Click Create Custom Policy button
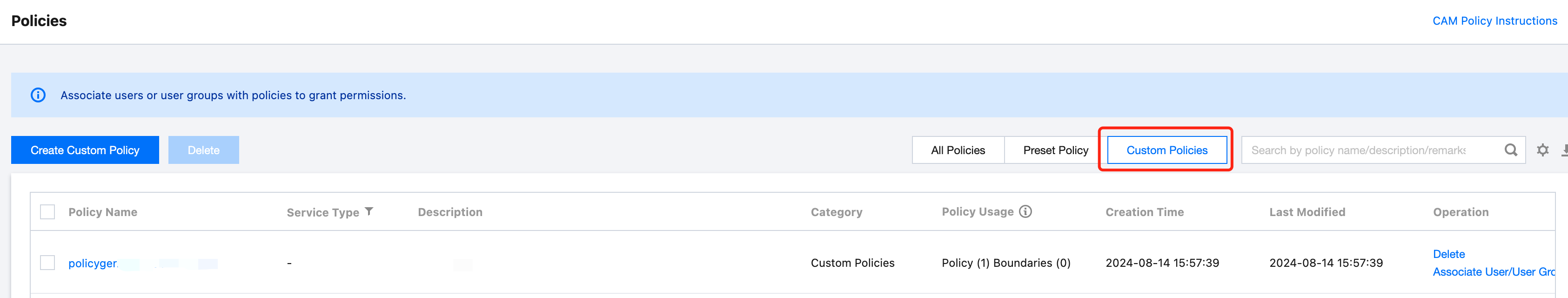Image resolution: width=1568 pixels, height=298 pixels. 85,150
